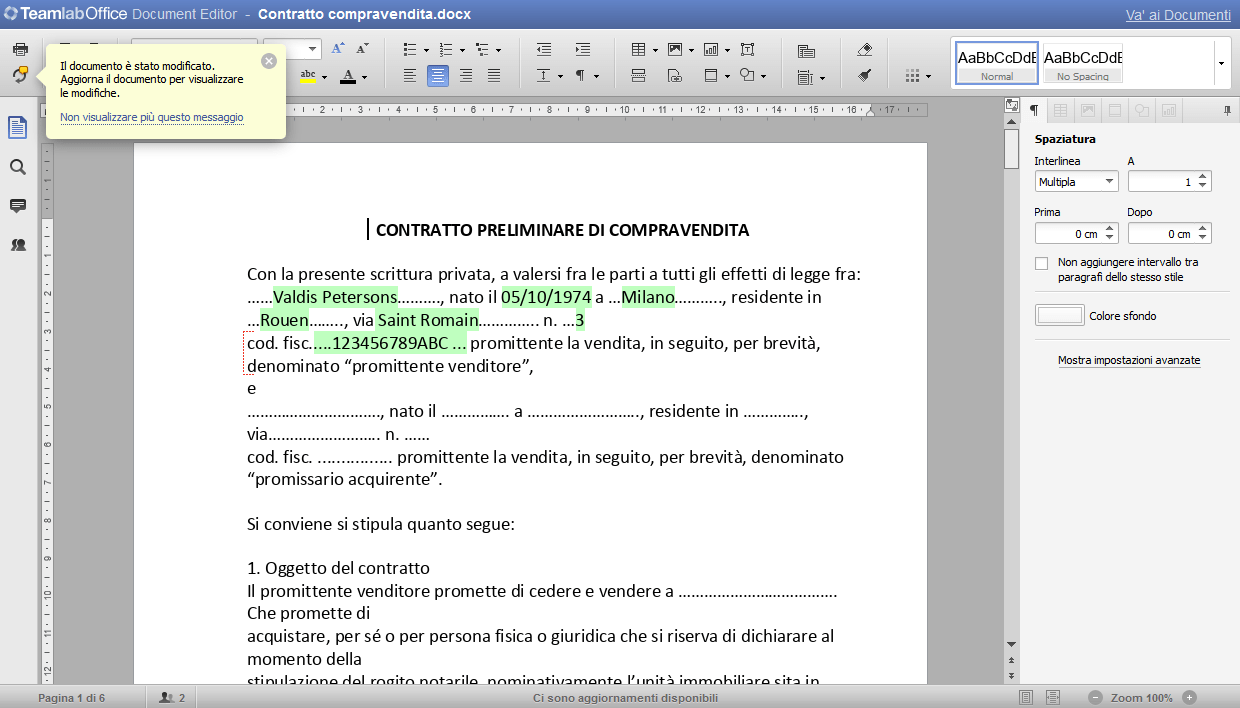Click the Colore sfondo swatch

[x=1059, y=315]
